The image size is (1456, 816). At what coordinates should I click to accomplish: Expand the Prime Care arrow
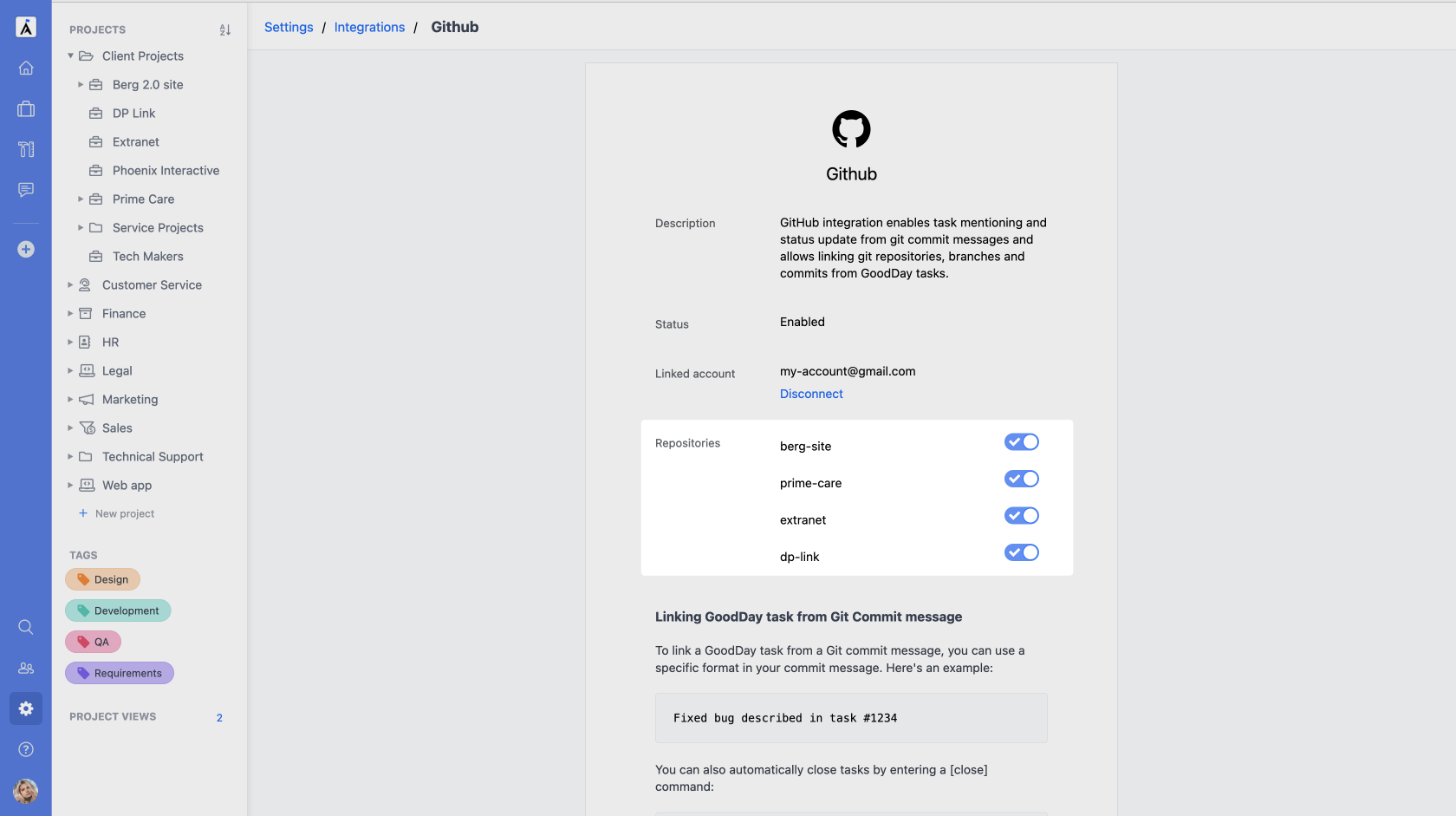(x=81, y=199)
